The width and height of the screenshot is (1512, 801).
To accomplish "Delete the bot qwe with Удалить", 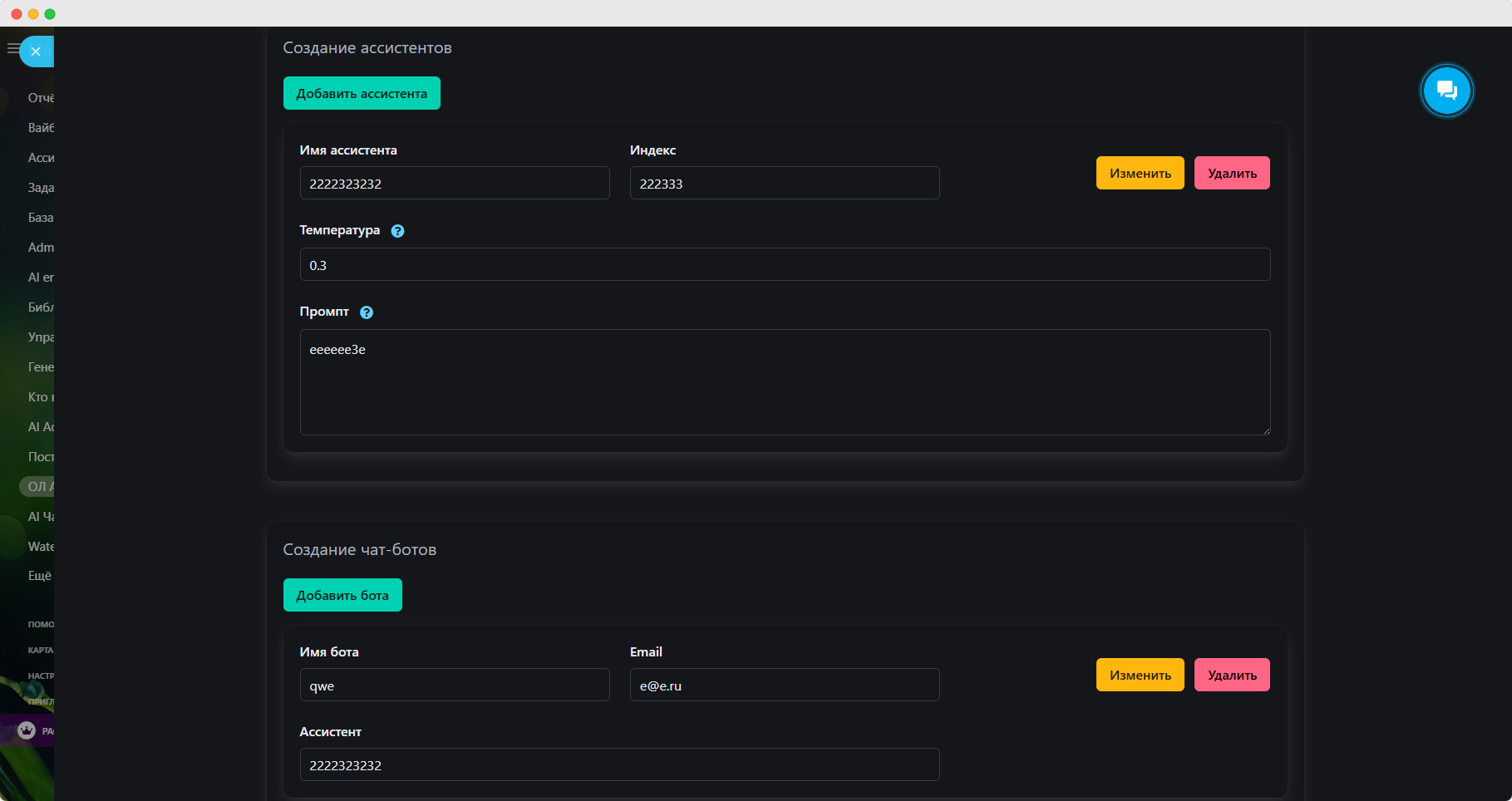I will point(1232,675).
